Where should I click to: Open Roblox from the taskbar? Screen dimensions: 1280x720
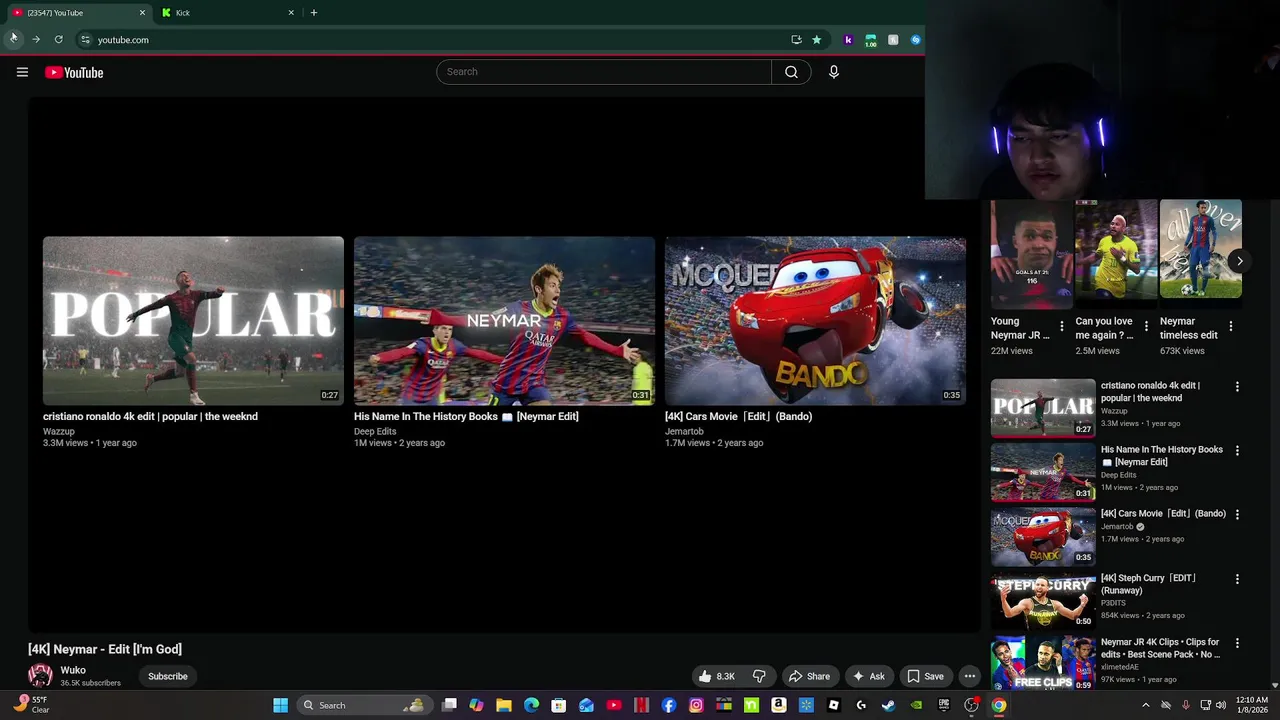(x=833, y=705)
